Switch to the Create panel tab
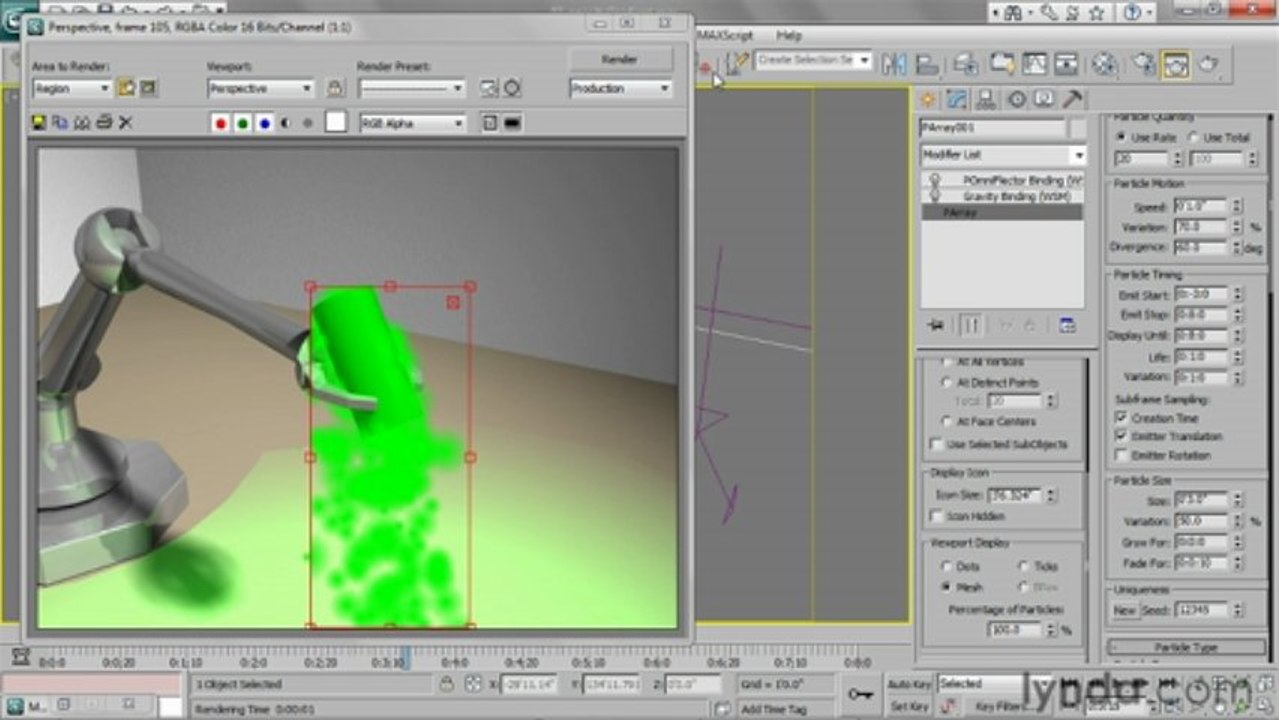This screenshot has width=1279, height=720. point(928,99)
